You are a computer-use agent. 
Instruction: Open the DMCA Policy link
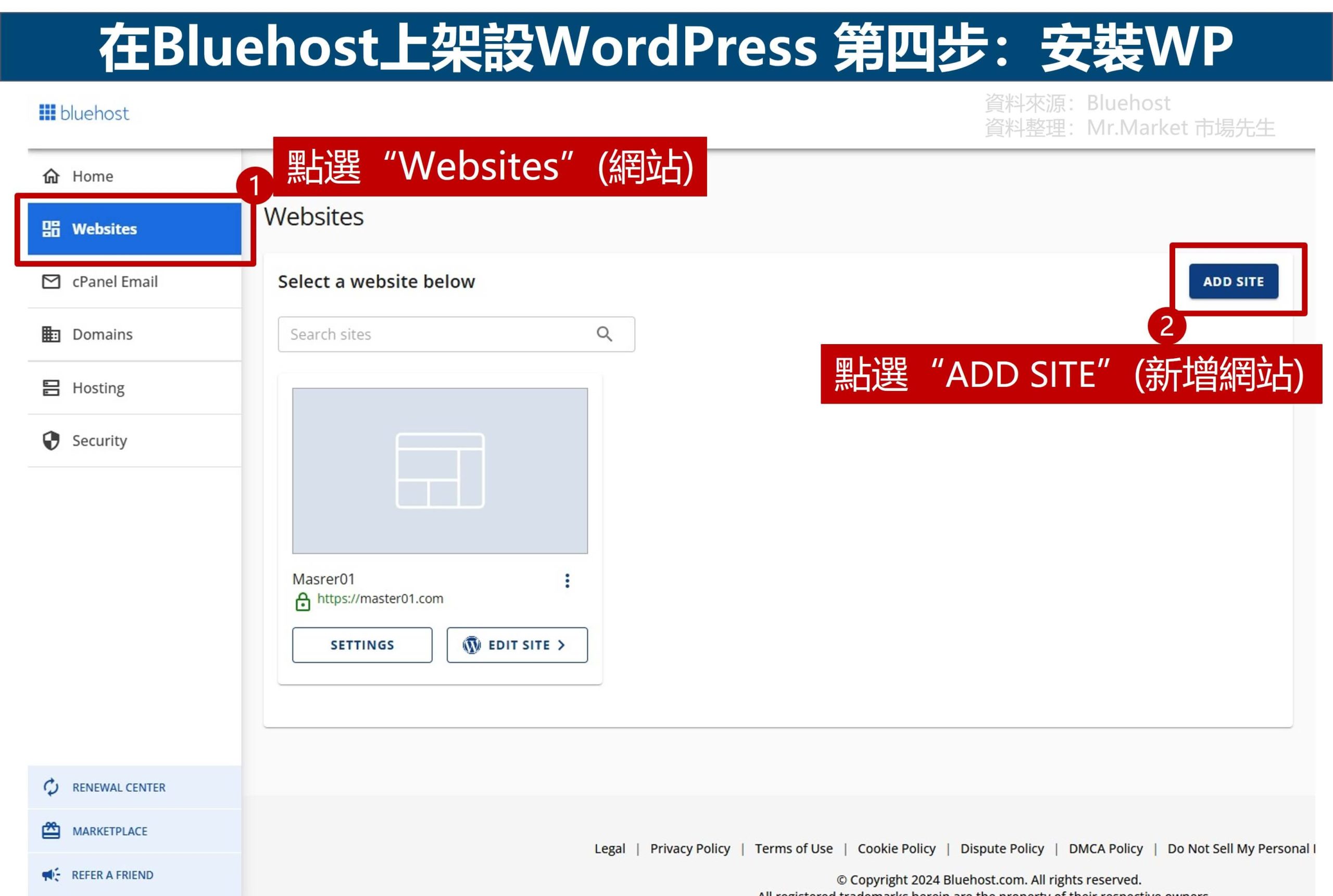click(x=1105, y=849)
